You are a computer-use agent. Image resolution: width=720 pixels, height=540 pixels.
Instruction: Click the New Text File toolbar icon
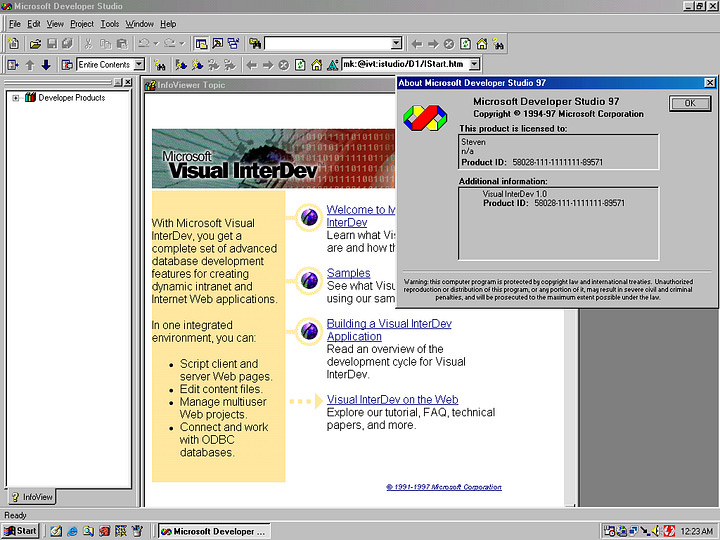pyautogui.click(x=14, y=44)
